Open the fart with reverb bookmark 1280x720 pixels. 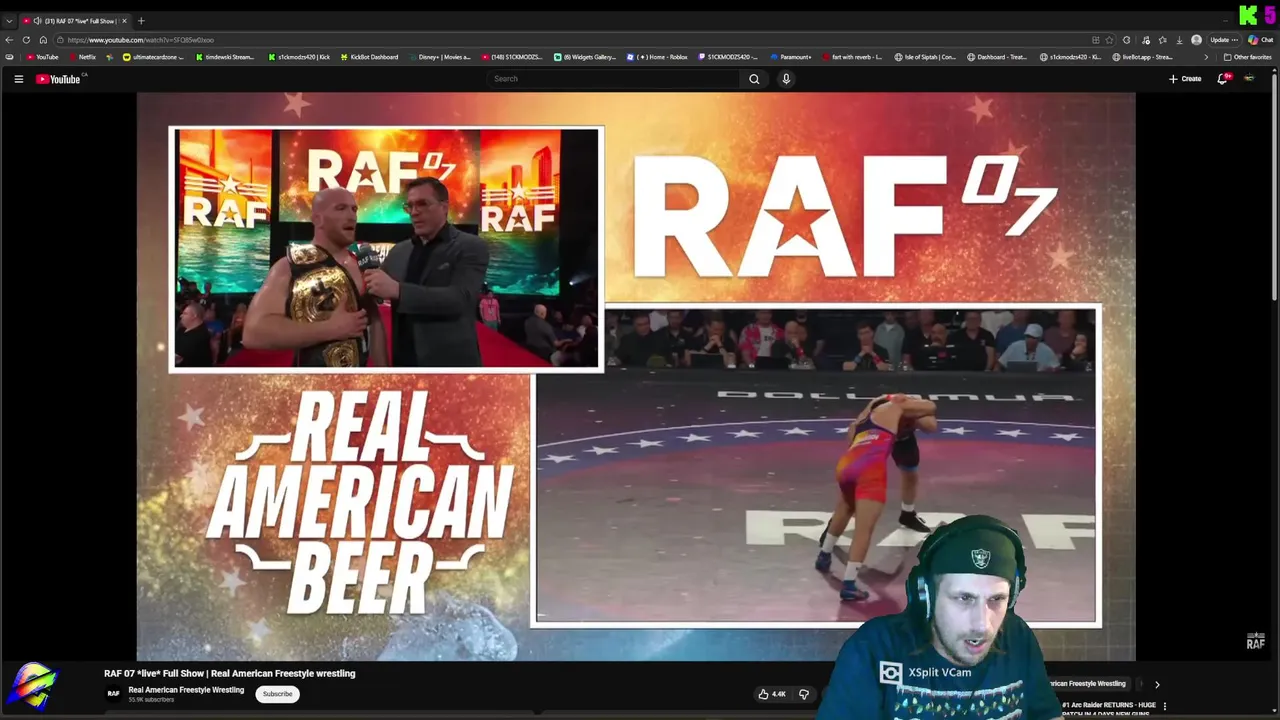851,57
